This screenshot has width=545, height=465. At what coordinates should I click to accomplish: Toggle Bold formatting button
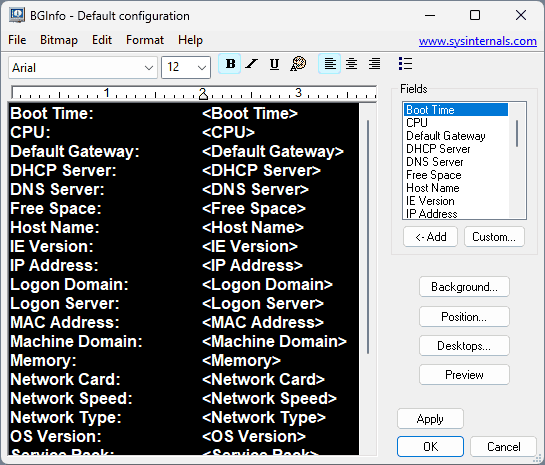pos(230,64)
